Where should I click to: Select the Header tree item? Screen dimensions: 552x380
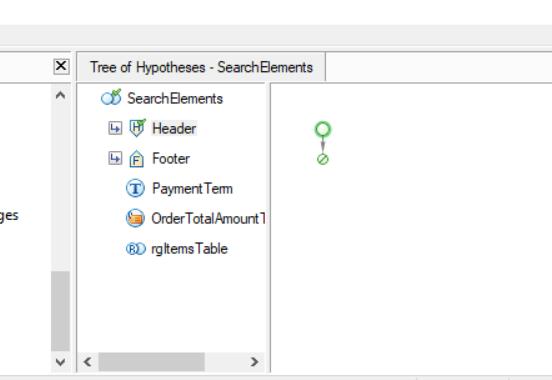tap(174, 128)
